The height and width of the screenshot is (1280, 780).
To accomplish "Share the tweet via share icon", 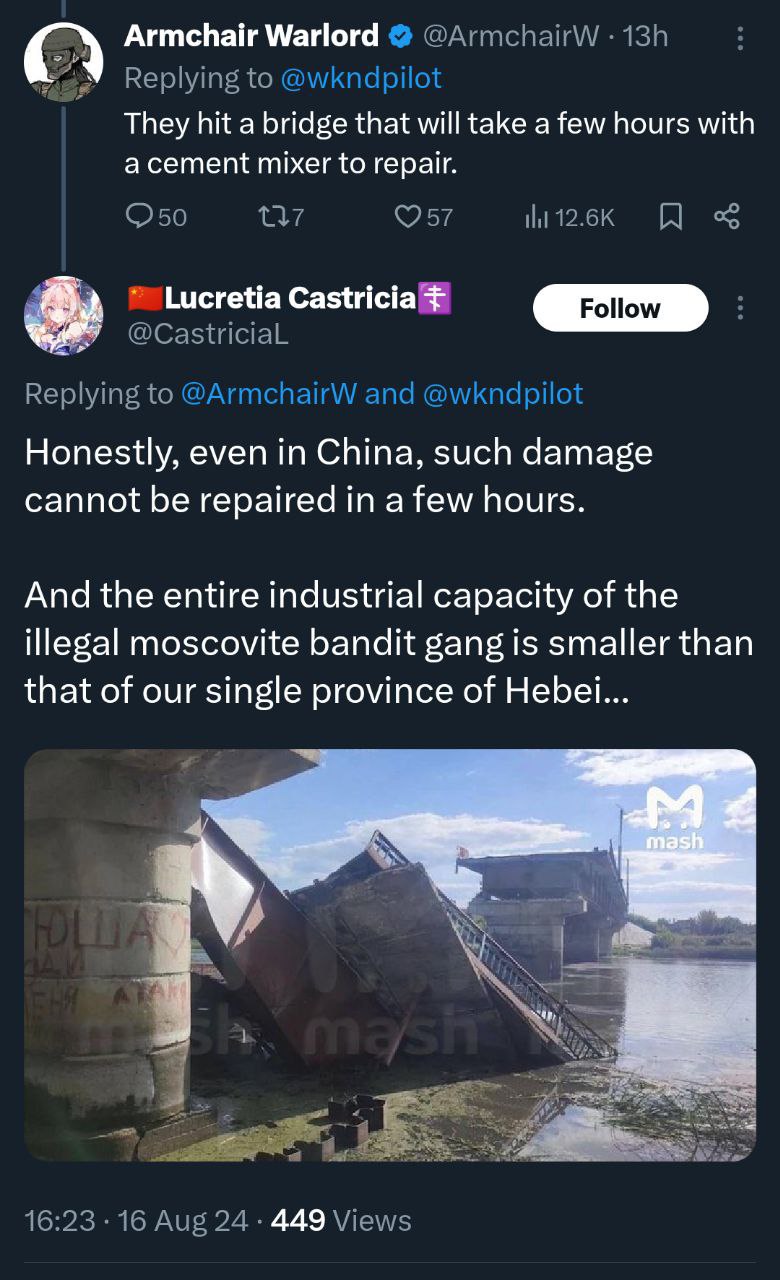I will pos(727,216).
